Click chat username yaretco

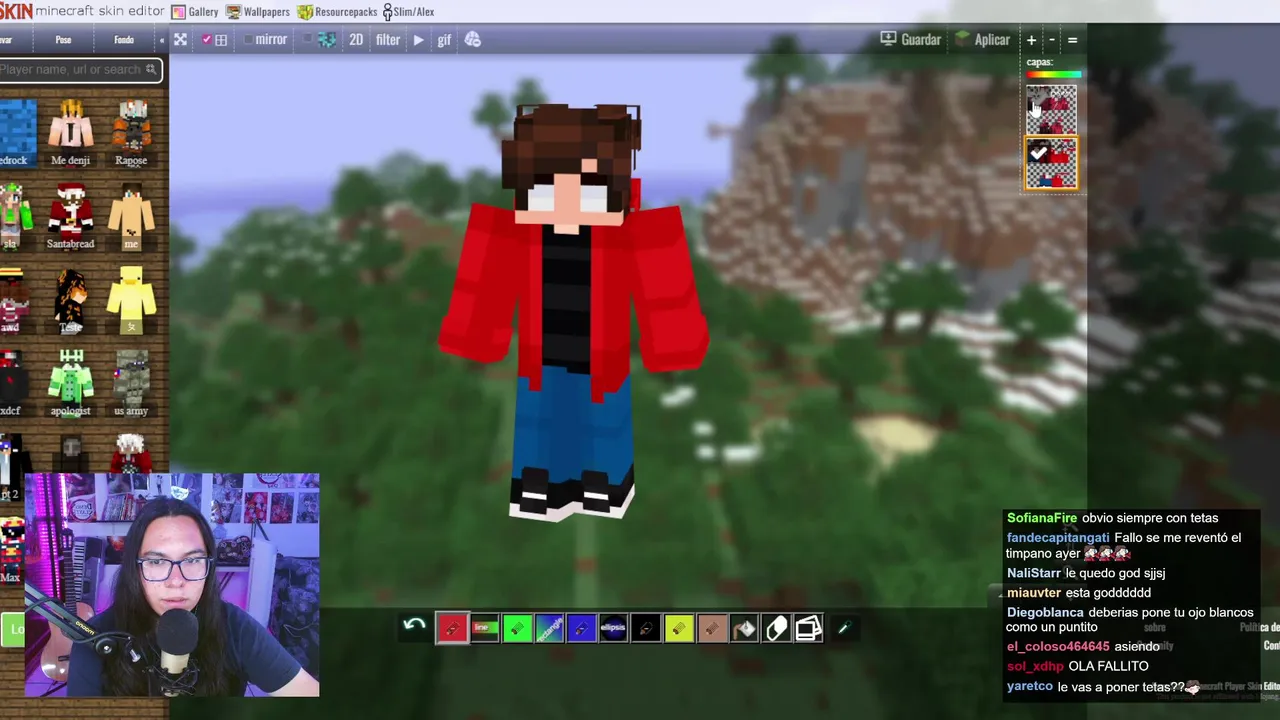[1030, 686]
